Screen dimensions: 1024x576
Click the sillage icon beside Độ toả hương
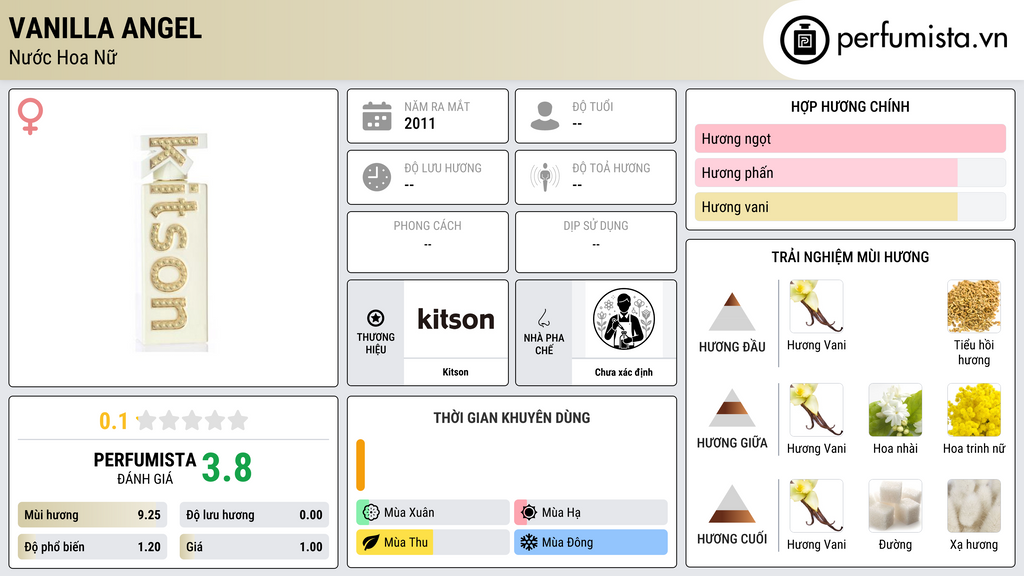pos(545,177)
